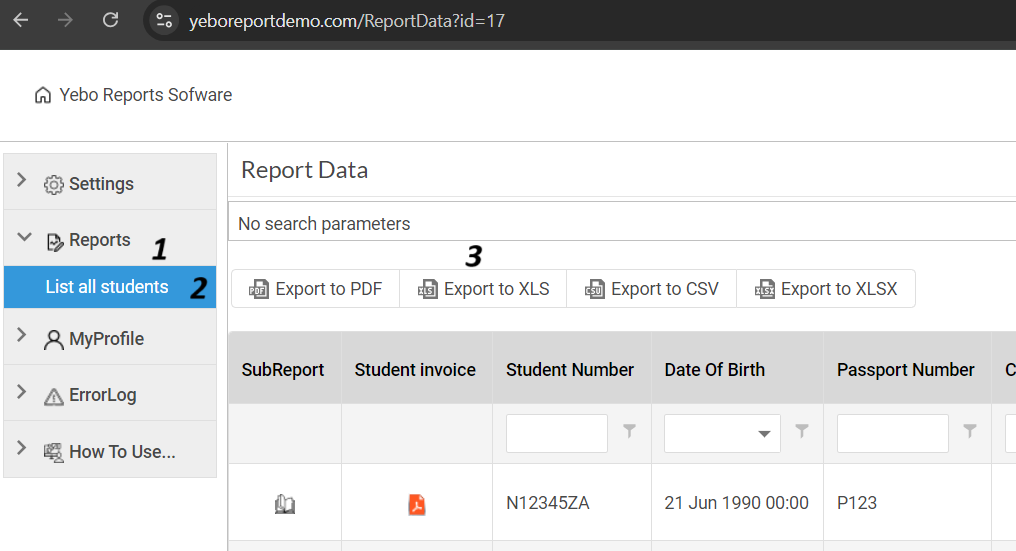Click the XLSX icon on Export to XLSX
This screenshot has height=551, width=1016.
tap(765, 289)
